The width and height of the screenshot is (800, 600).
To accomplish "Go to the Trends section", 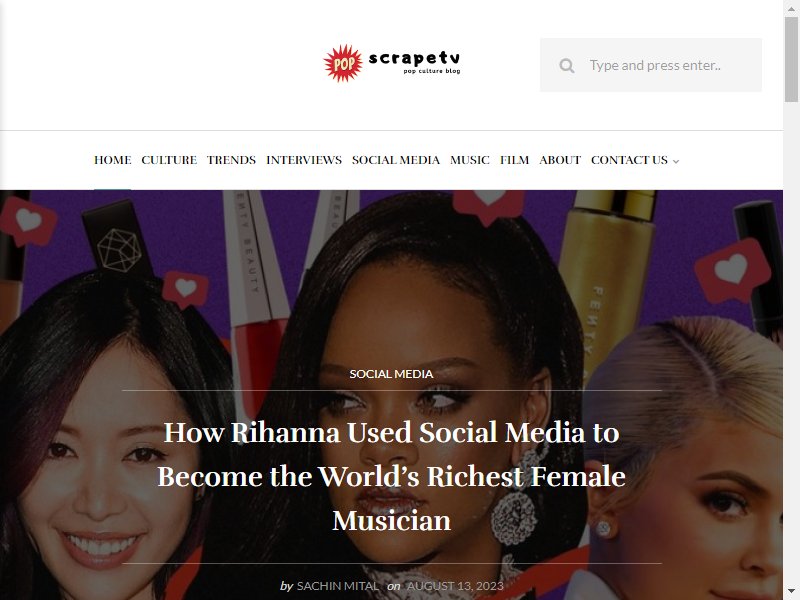I will [x=231, y=160].
